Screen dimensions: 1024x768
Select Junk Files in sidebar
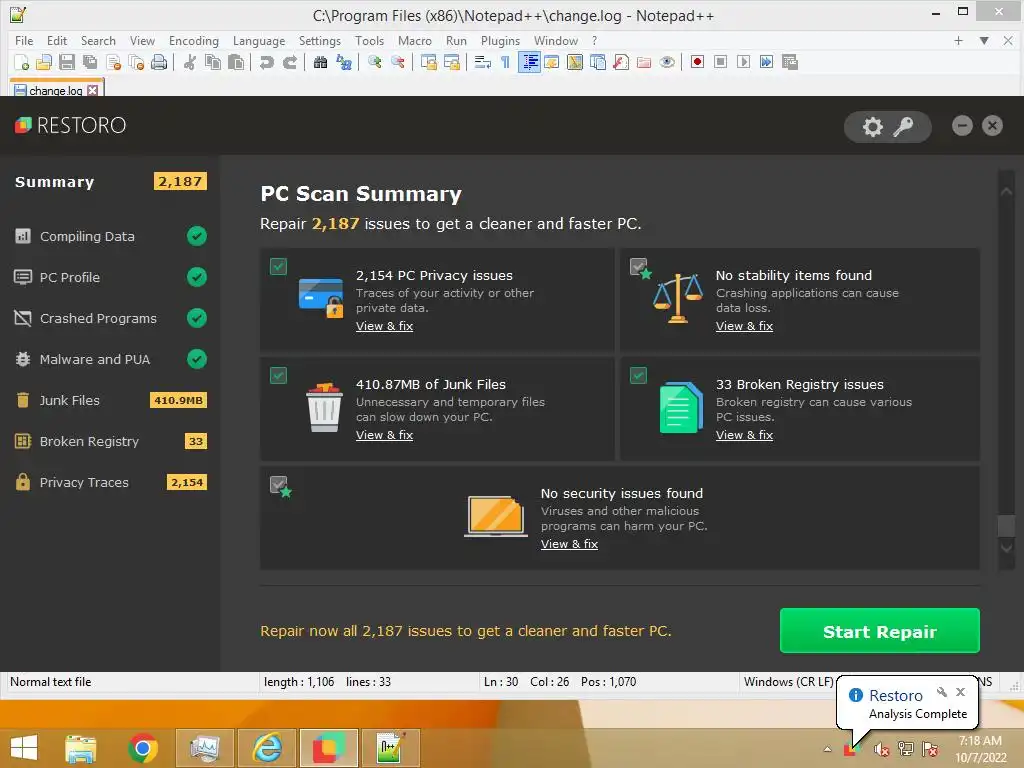click(x=110, y=400)
